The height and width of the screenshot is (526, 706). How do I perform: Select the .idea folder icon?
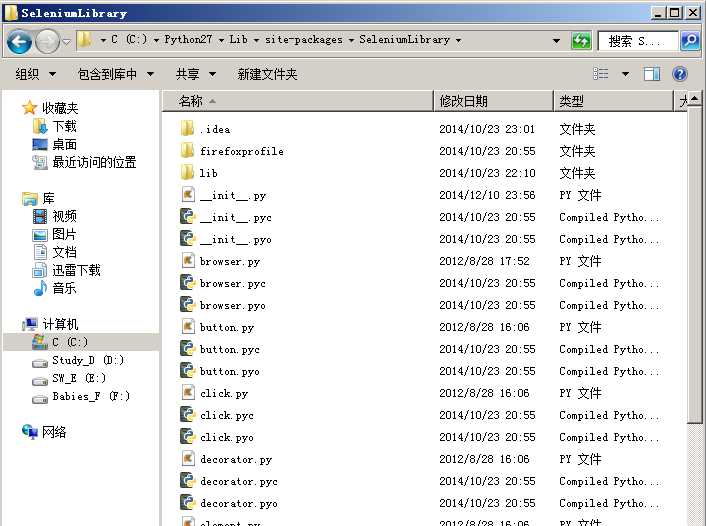click(x=187, y=129)
